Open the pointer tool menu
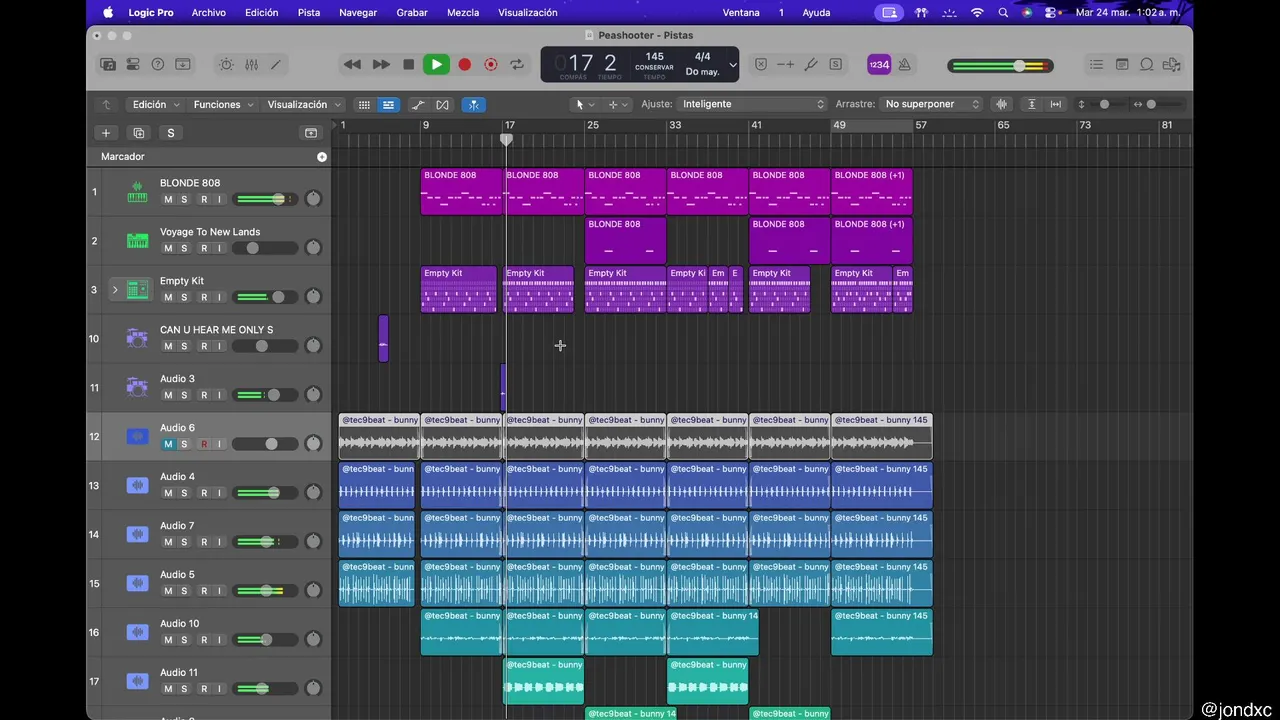1280x720 pixels. click(584, 104)
